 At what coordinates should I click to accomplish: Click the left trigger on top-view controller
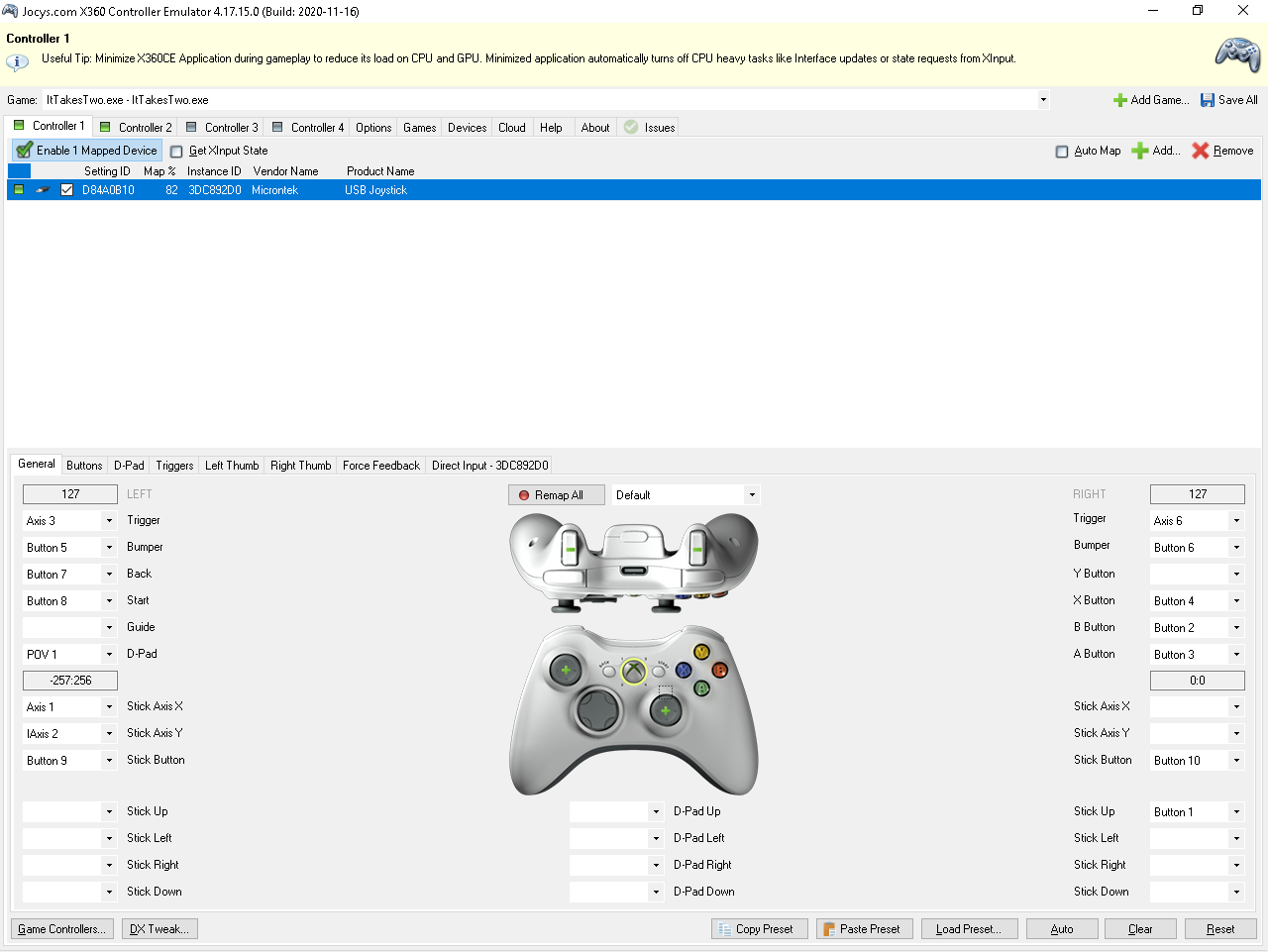tap(571, 548)
